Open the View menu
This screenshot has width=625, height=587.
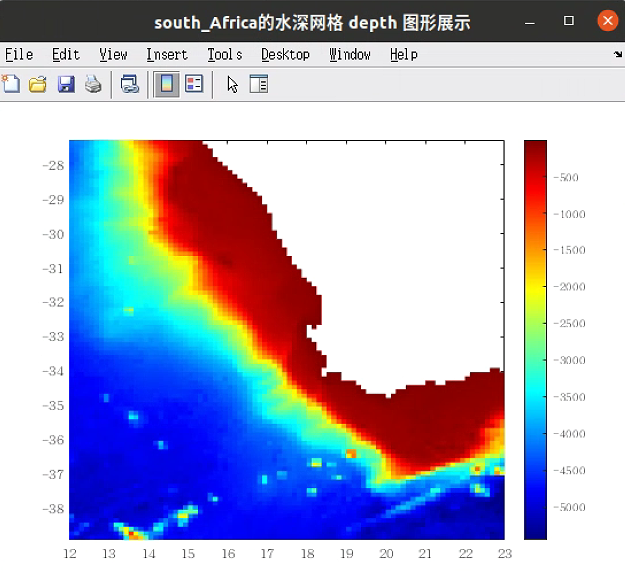113,55
